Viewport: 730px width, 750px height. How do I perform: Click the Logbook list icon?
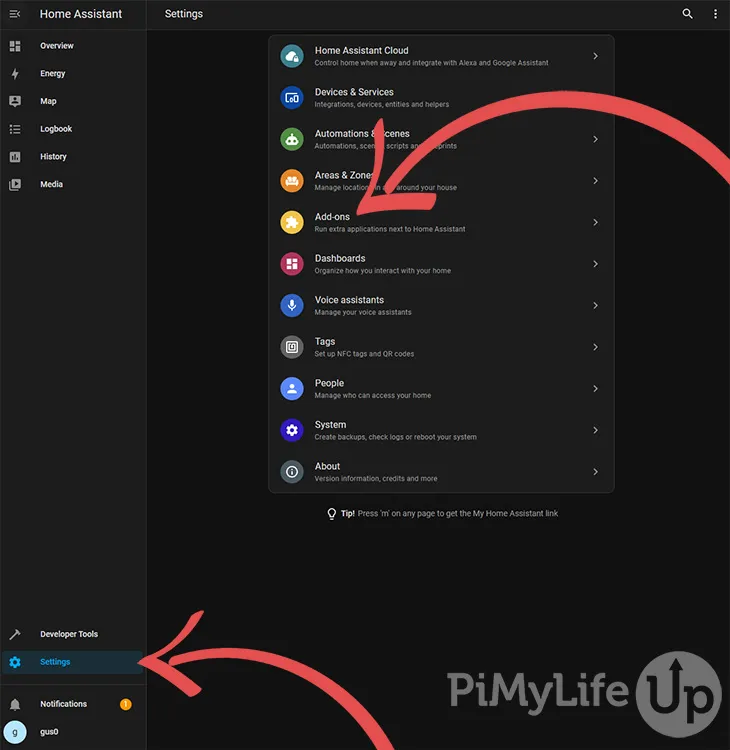click(15, 129)
